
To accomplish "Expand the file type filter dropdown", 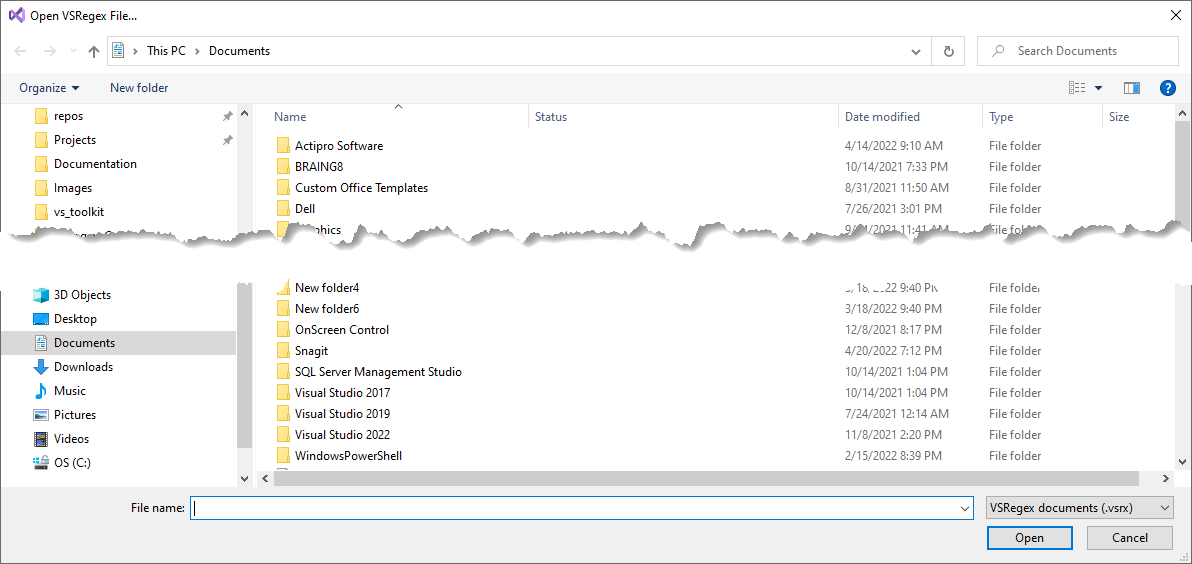I will pos(1079,508).
